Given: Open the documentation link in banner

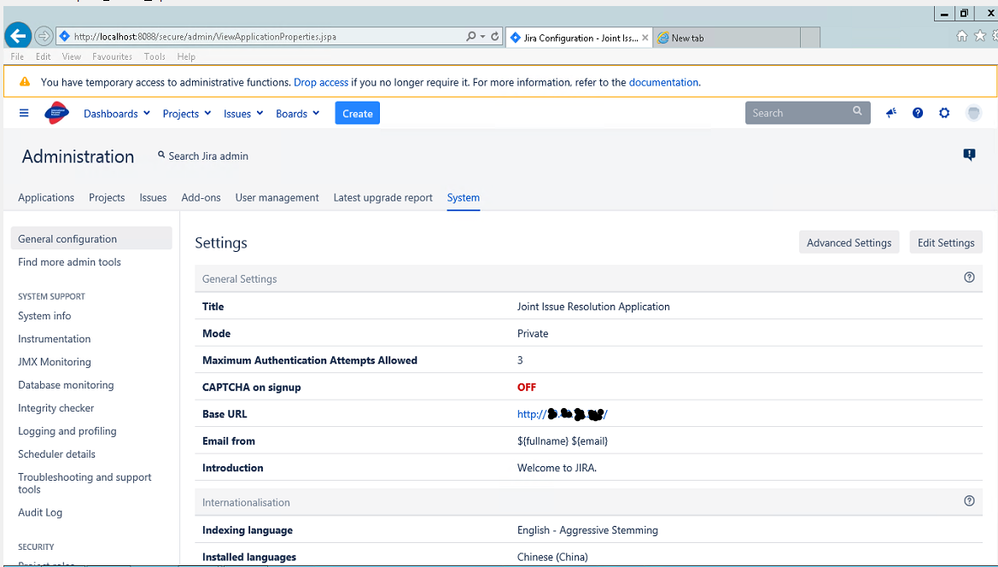Looking at the screenshot, I should coord(663,82).
